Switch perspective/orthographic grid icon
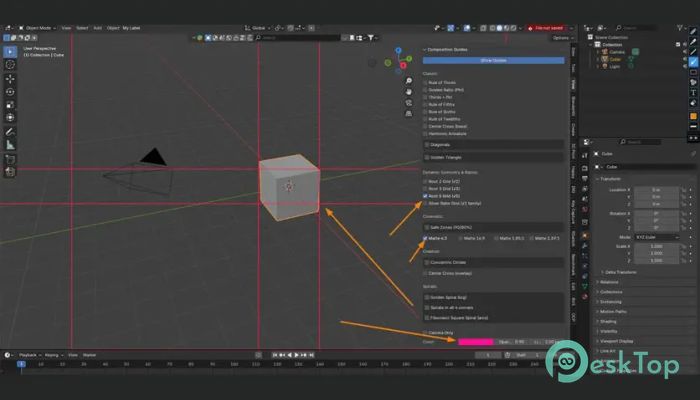Screen dimensions: 700x400 point(408,114)
